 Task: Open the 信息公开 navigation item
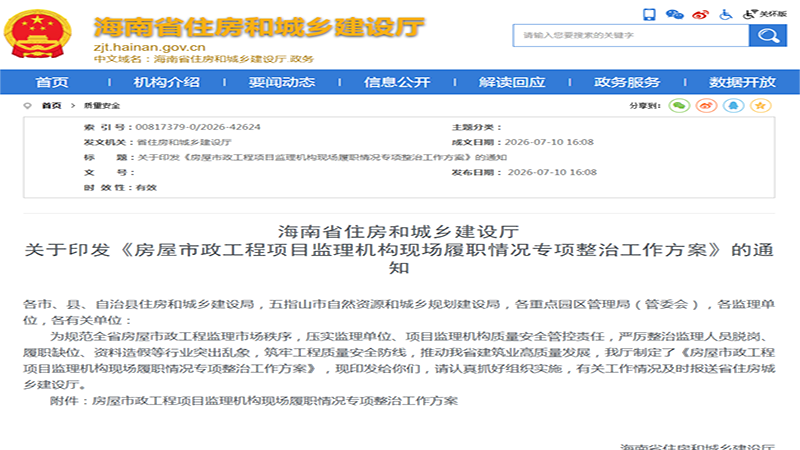pyautogui.click(x=397, y=82)
